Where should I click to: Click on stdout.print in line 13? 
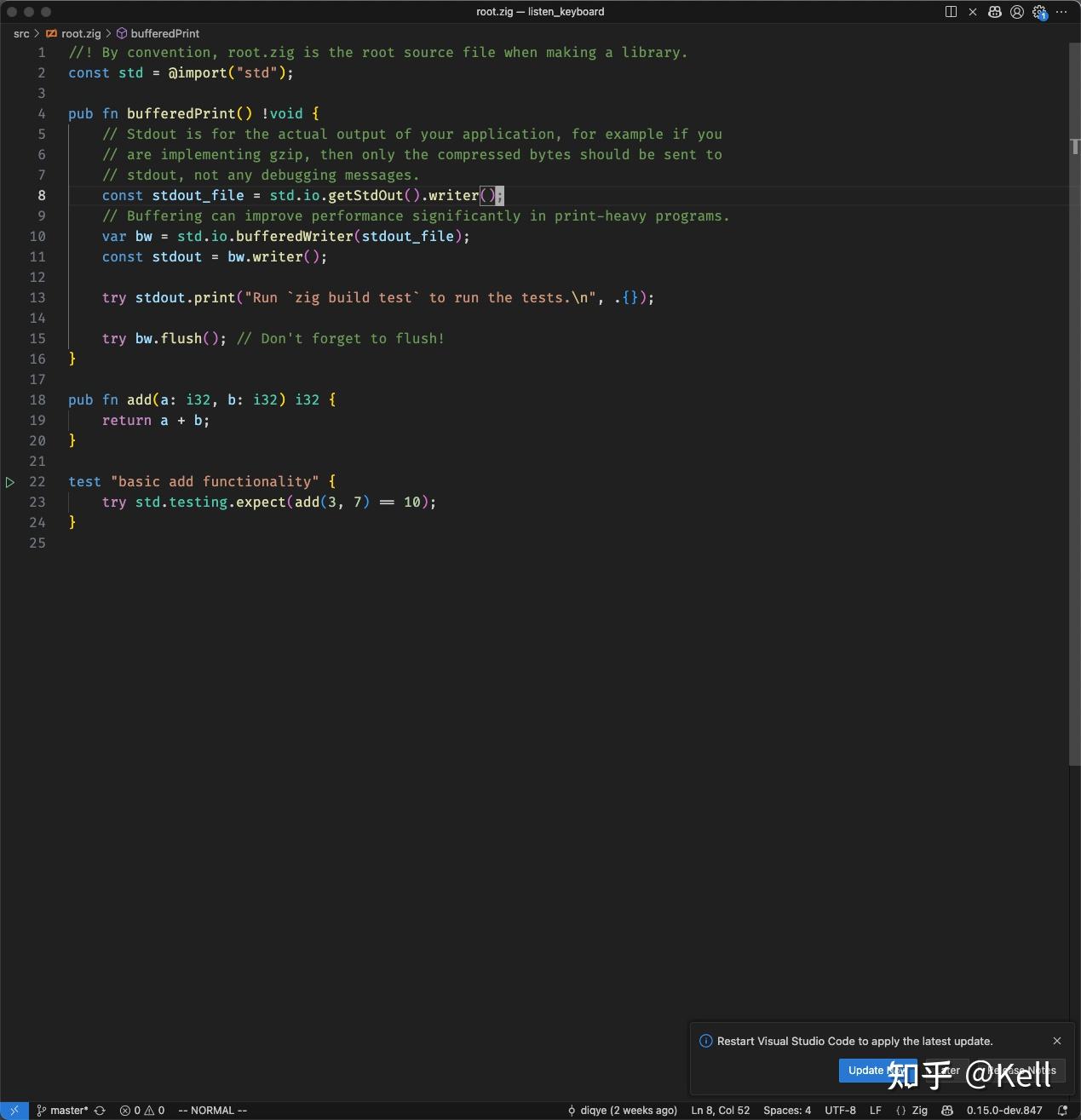(x=186, y=297)
